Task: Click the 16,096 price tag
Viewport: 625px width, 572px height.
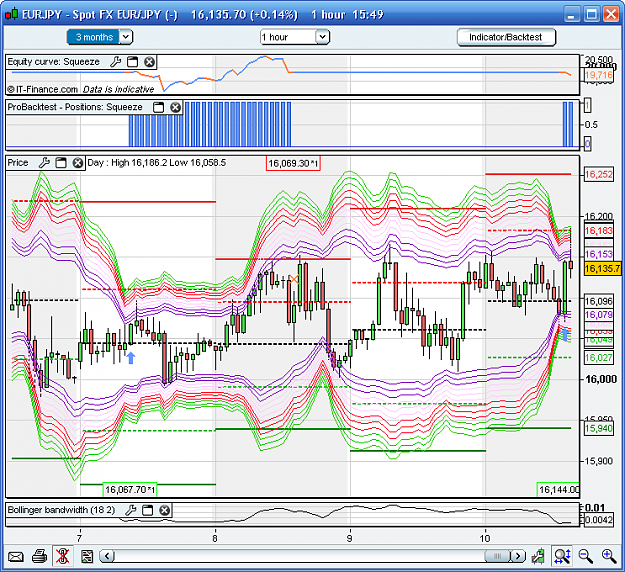Action: pyautogui.click(x=598, y=301)
